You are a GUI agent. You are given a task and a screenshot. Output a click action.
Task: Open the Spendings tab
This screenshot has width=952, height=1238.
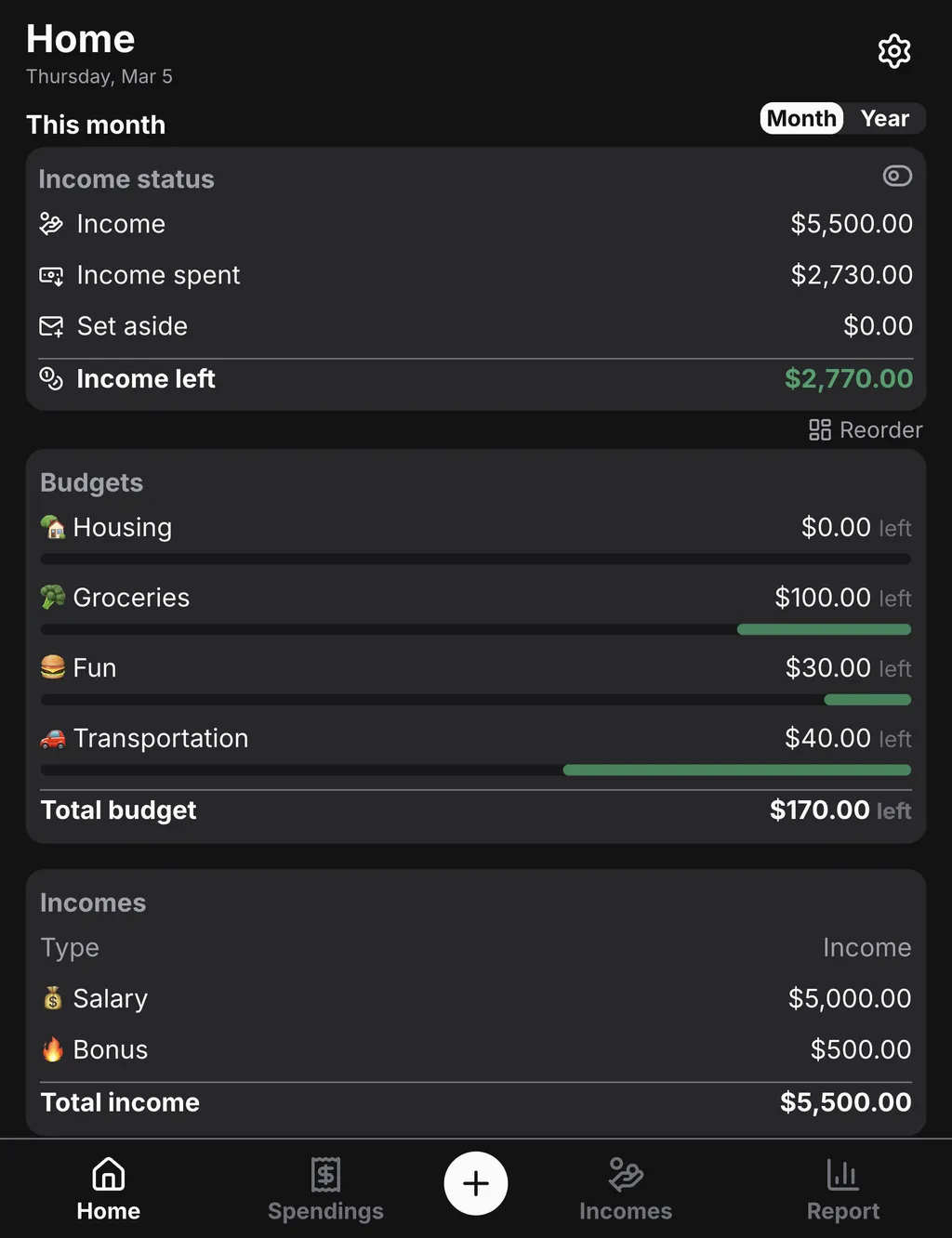click(325, 1189)
